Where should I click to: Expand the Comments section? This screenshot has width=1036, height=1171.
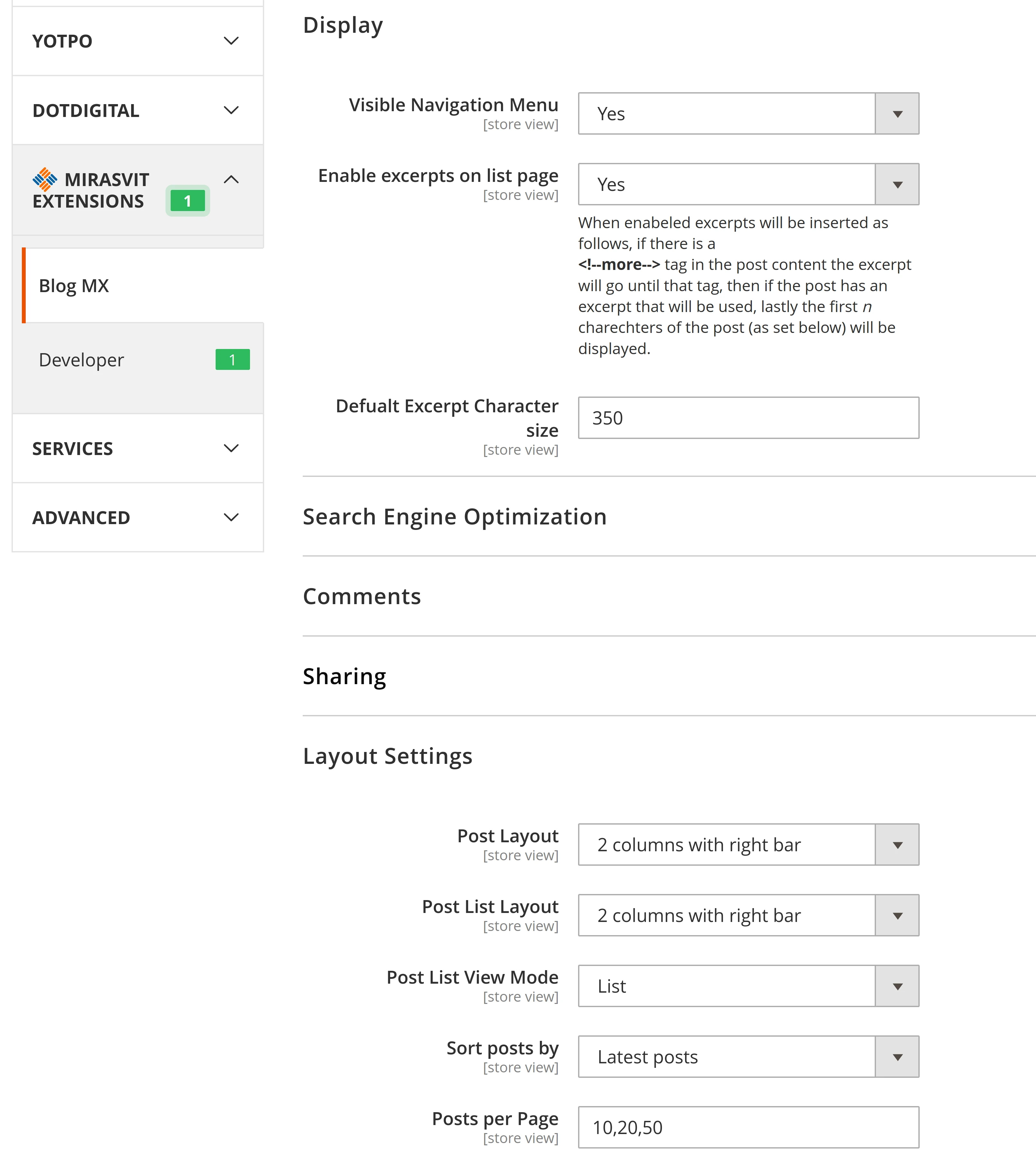pyautogui.click(x=362, y=596)
